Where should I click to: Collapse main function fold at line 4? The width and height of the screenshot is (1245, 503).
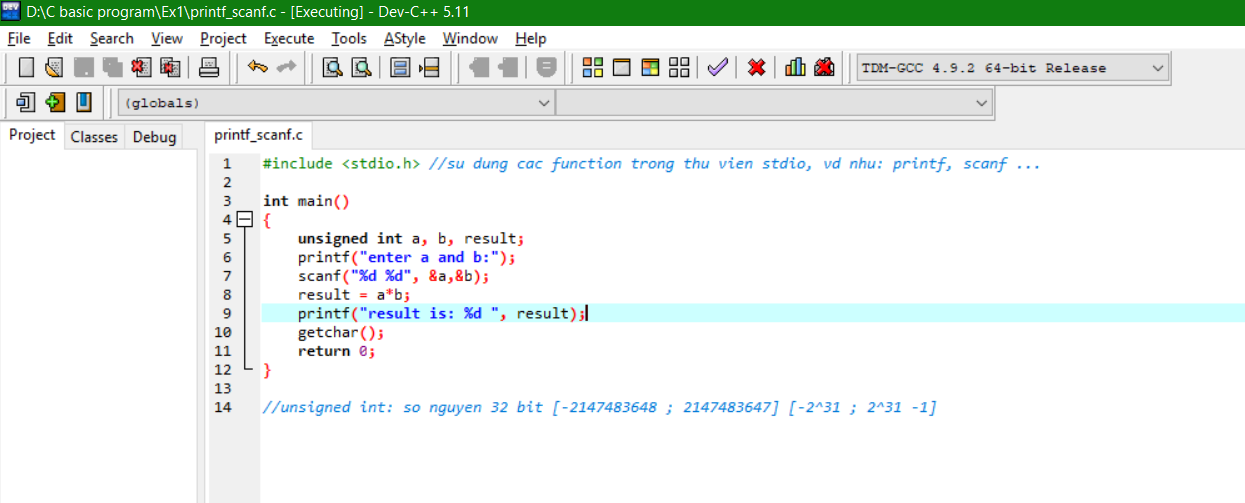pos(244,220)
